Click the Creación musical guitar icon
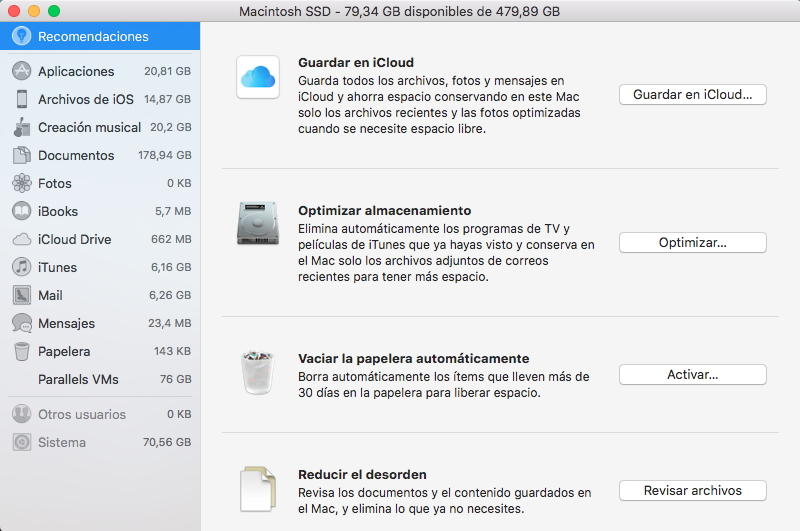800x531 pixels. [x=21, y=127]
